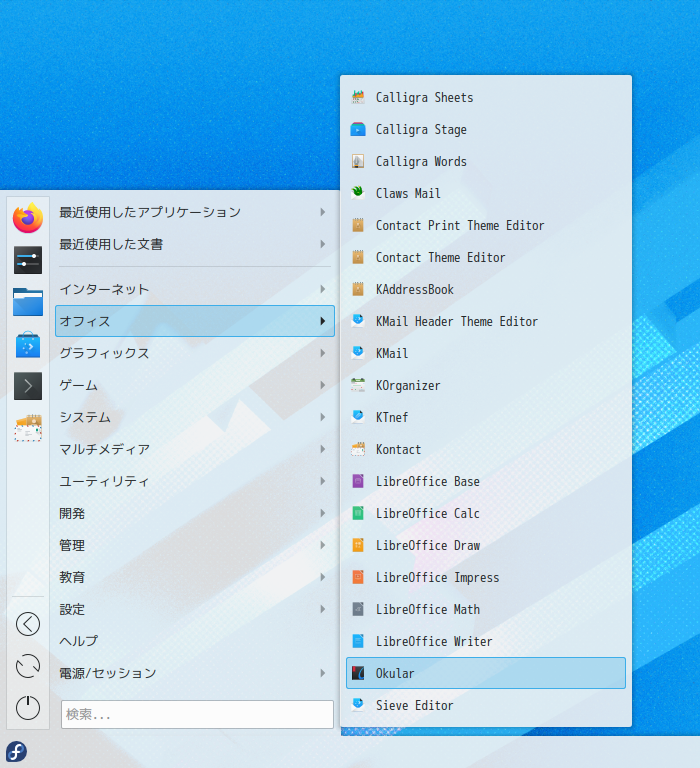Expand インターネット submenu arrow
The width and height of the screenshot is (700, 768).
click(x=322, y=289)
